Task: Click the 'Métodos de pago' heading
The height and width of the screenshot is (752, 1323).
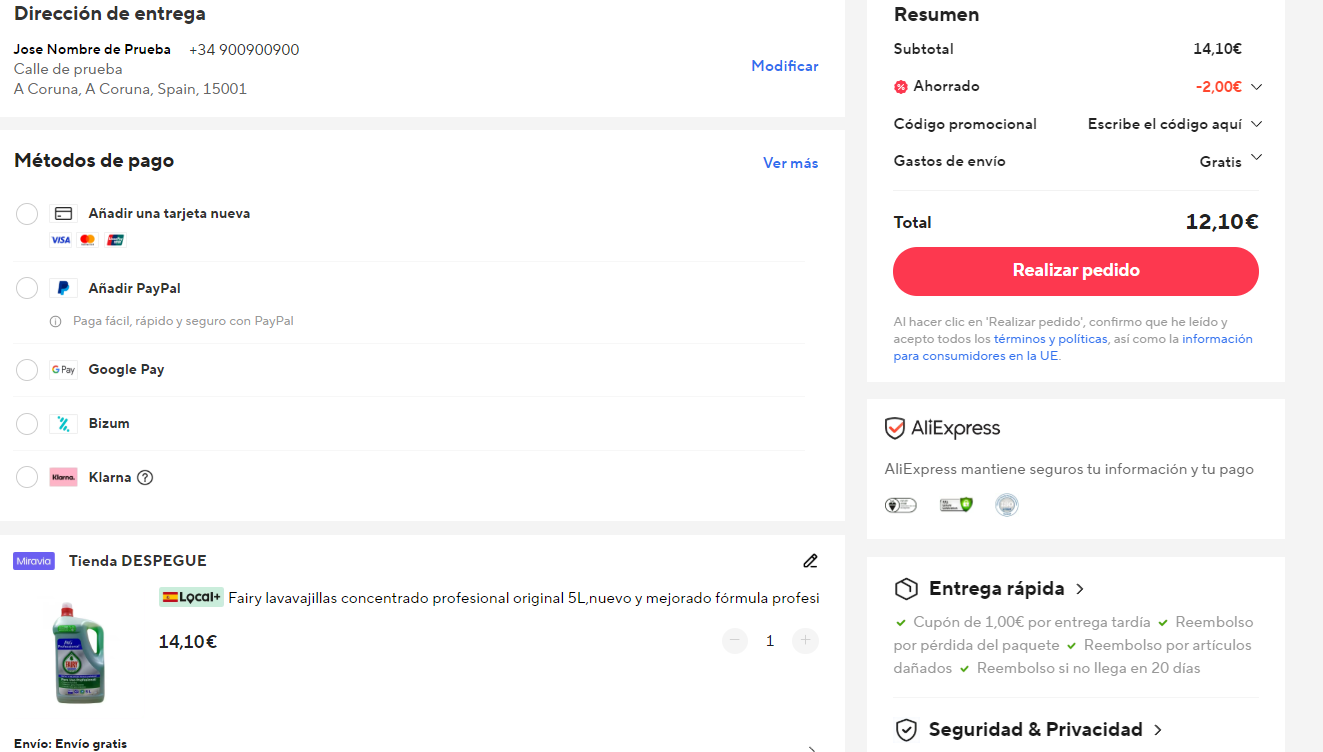Action: pyautogui.click(x=94, y=161)
